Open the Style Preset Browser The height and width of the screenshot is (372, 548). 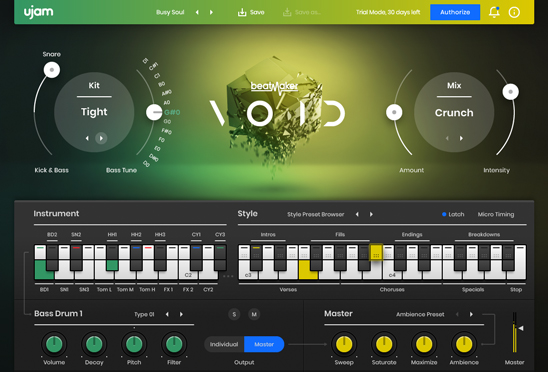(316, 214)
